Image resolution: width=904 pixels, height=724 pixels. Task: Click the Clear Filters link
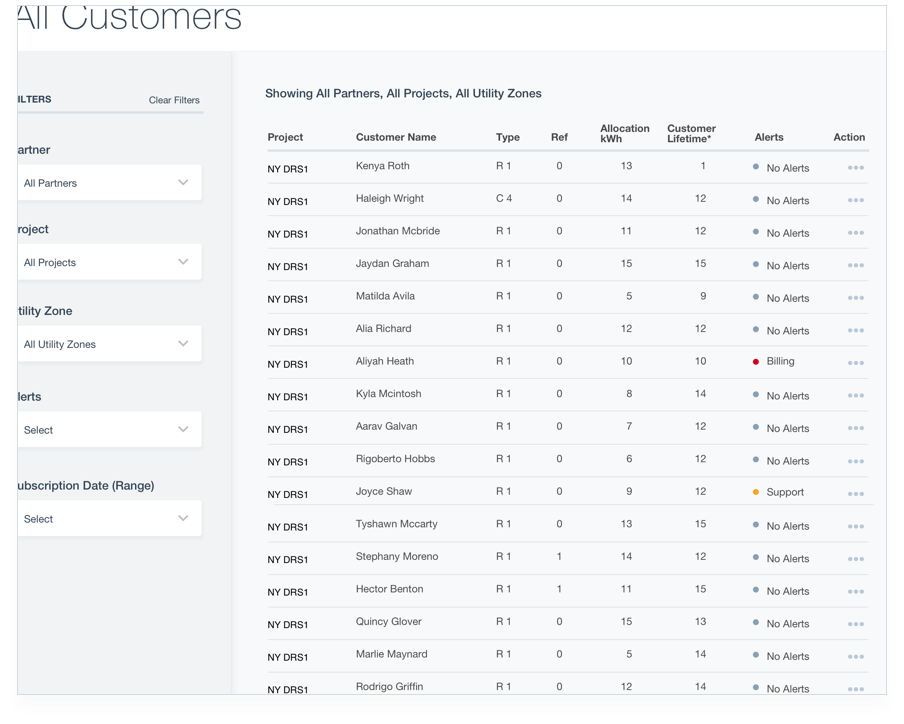174,100
